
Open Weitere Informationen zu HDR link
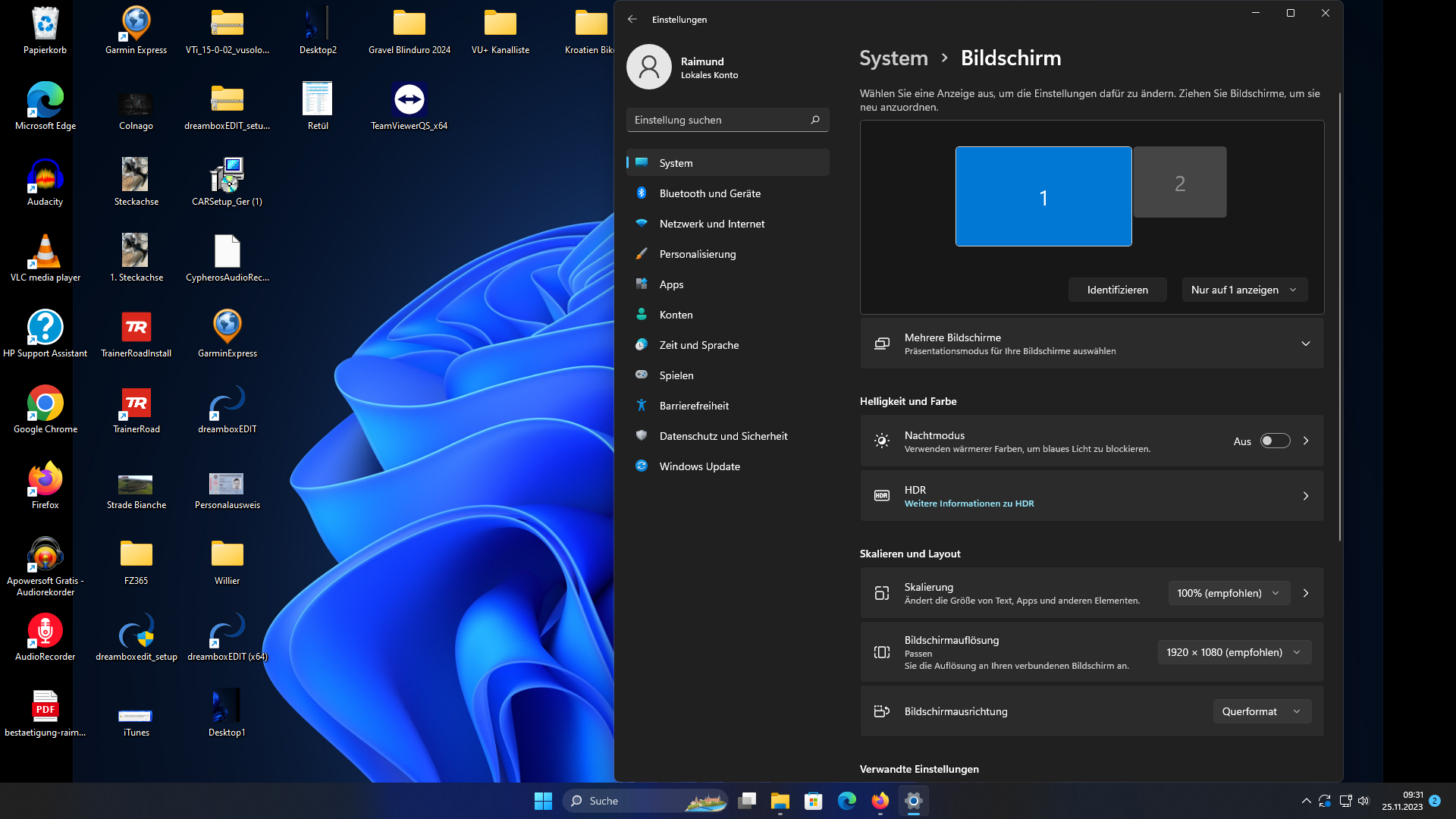click(968, 504)
